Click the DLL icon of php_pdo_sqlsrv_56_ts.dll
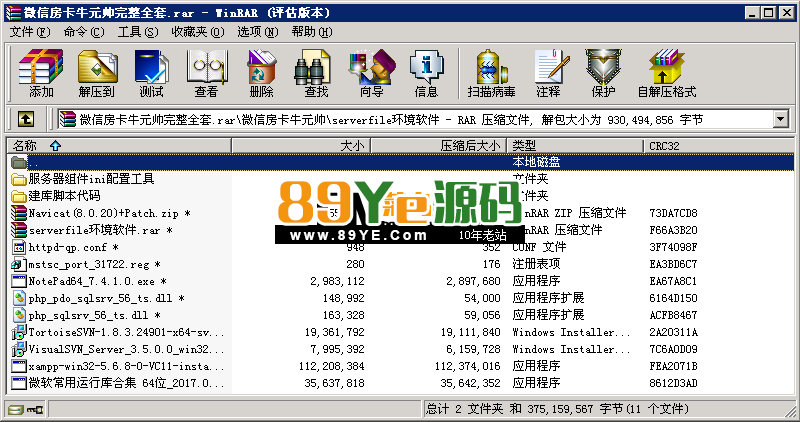The height and width of the screenshot is (422, 800). (19, 298)
